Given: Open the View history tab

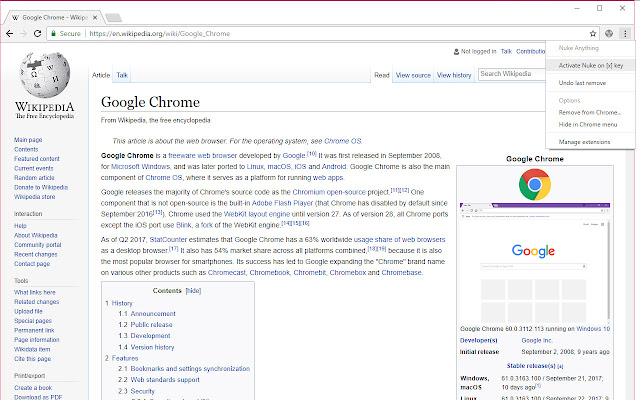Looking at the screenshot, I should pos(454,75).
